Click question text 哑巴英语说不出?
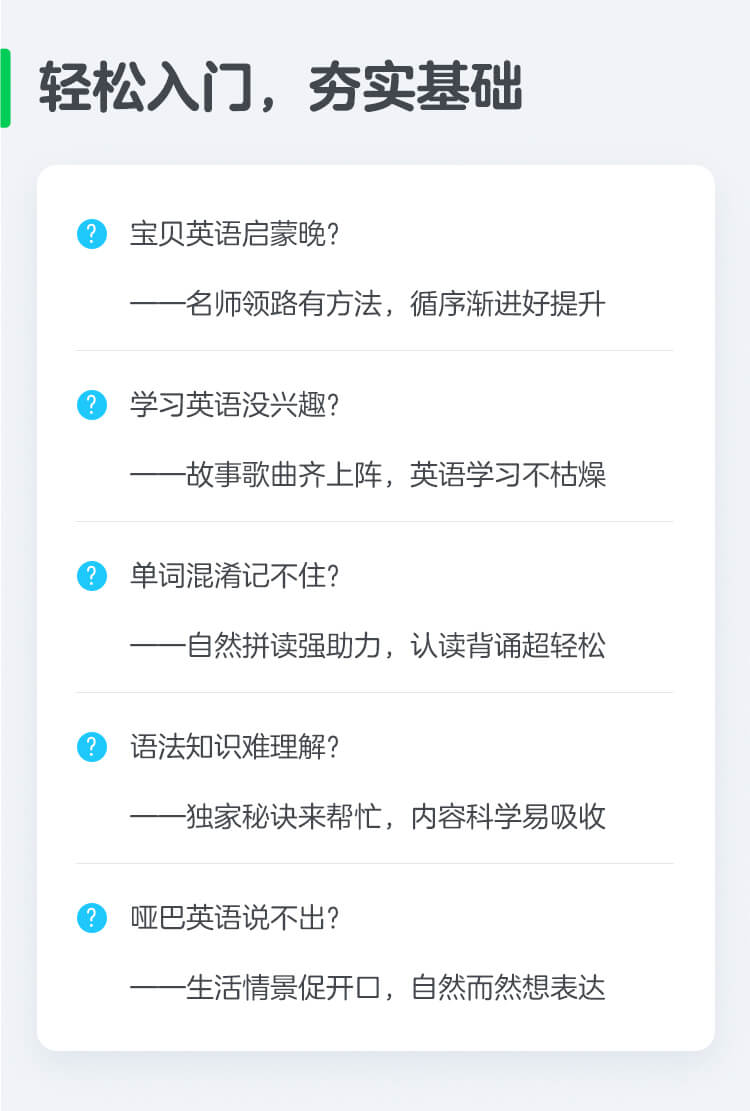 point(234,918)
